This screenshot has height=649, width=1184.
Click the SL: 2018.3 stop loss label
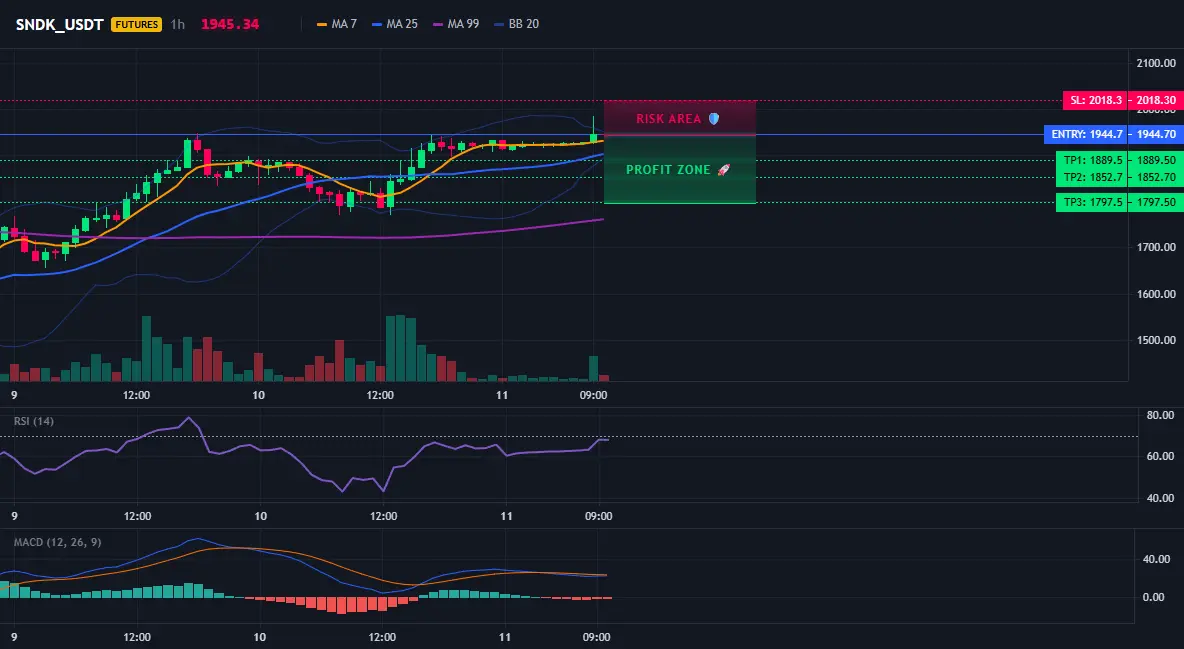pyautogui.click(x=1096, y=100)
